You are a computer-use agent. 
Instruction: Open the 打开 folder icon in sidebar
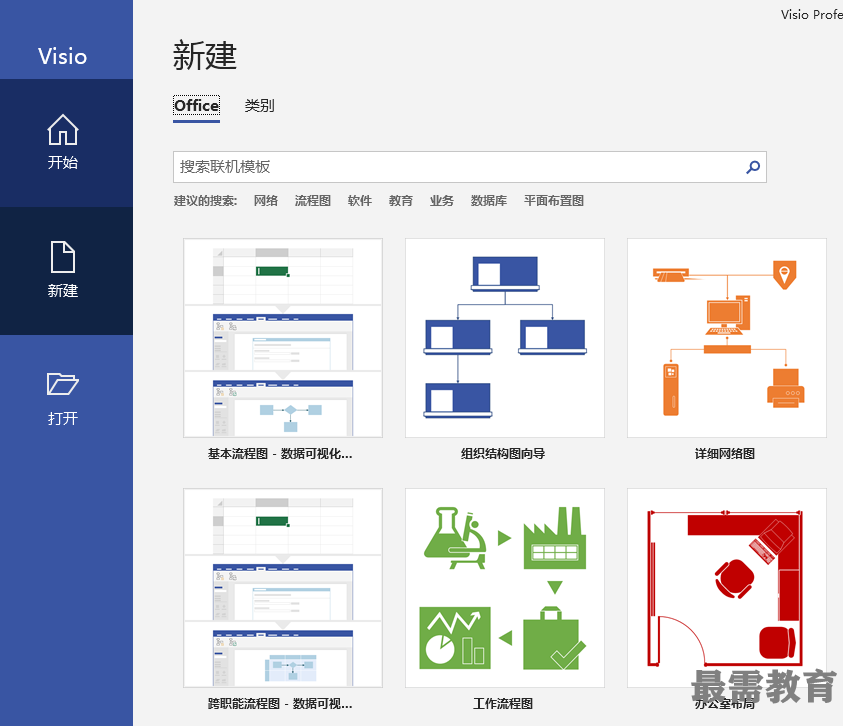pos(63,384)
